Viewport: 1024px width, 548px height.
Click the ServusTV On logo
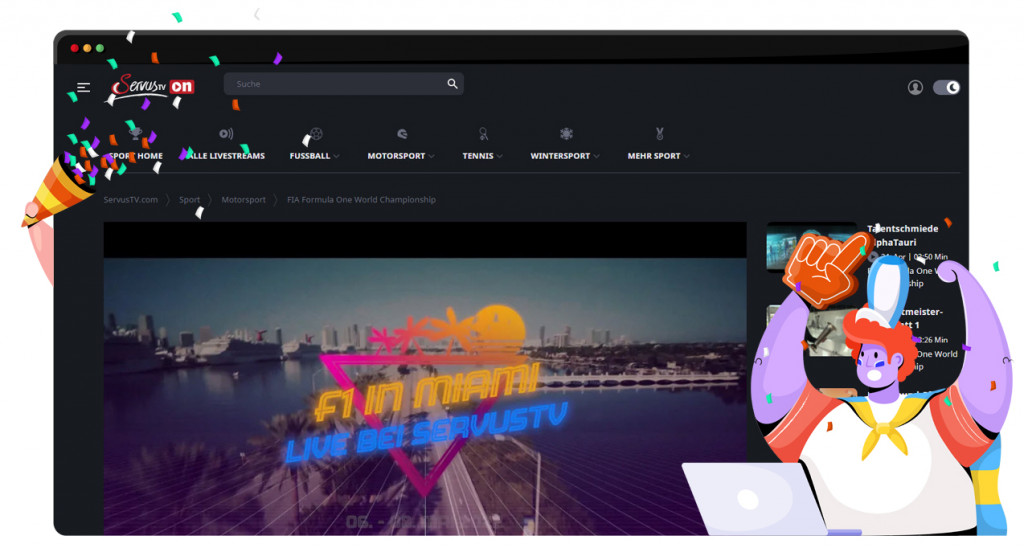[153, 89]
